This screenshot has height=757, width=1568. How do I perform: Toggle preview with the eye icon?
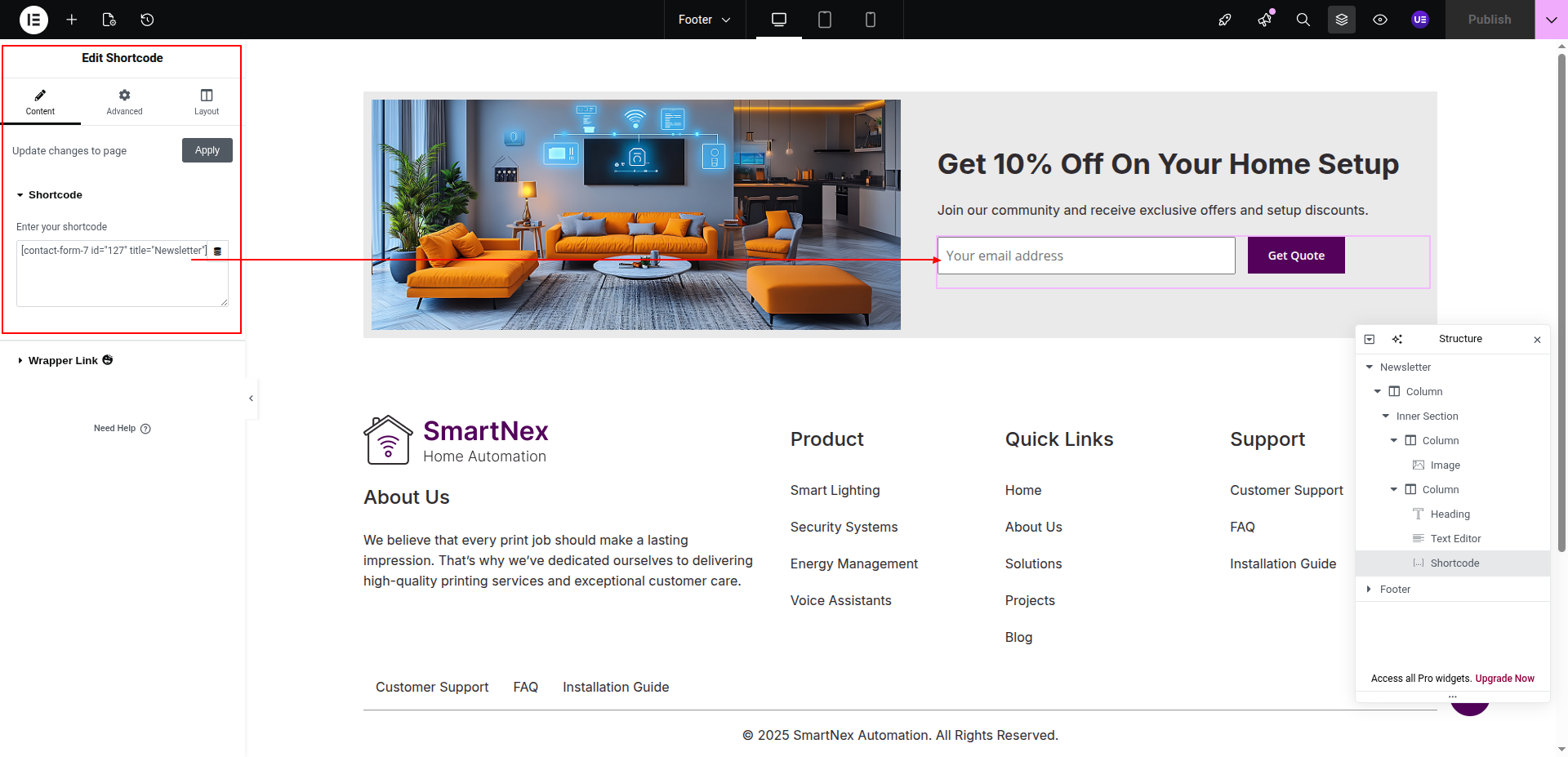click(x=1380, y=20)
